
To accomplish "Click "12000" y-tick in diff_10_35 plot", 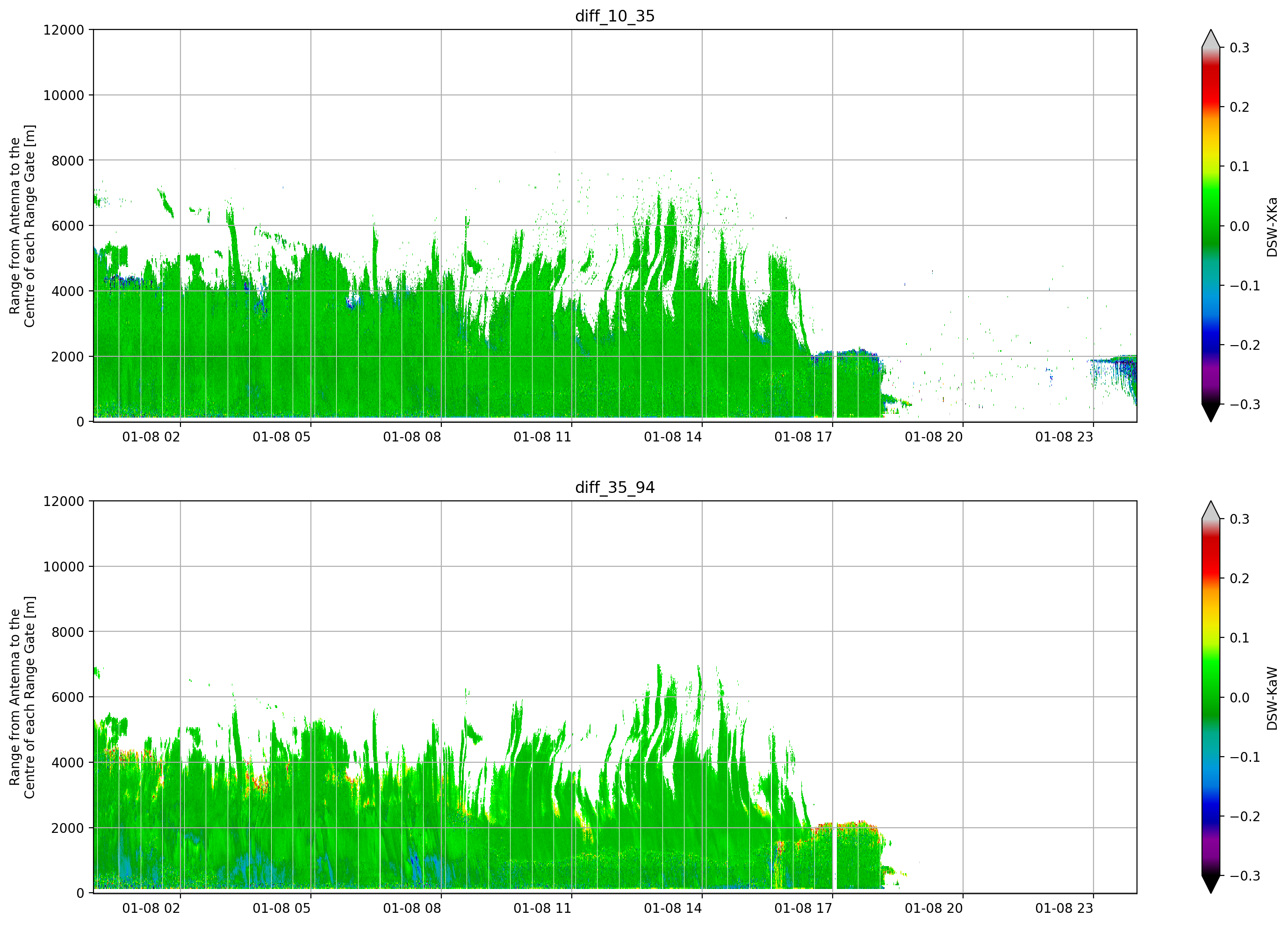I will coord(64,29).
